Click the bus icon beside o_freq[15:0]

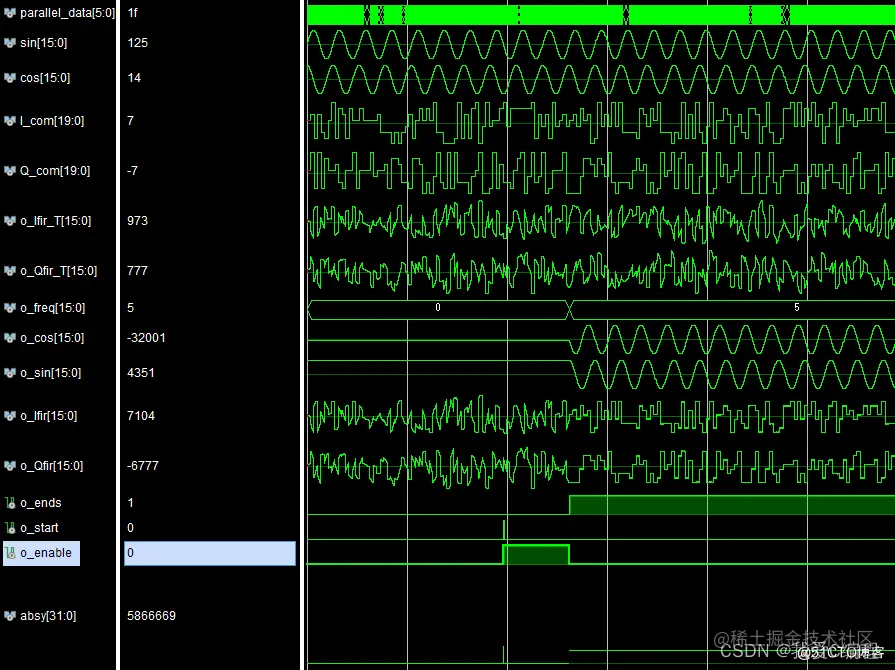tap(10, 308)
